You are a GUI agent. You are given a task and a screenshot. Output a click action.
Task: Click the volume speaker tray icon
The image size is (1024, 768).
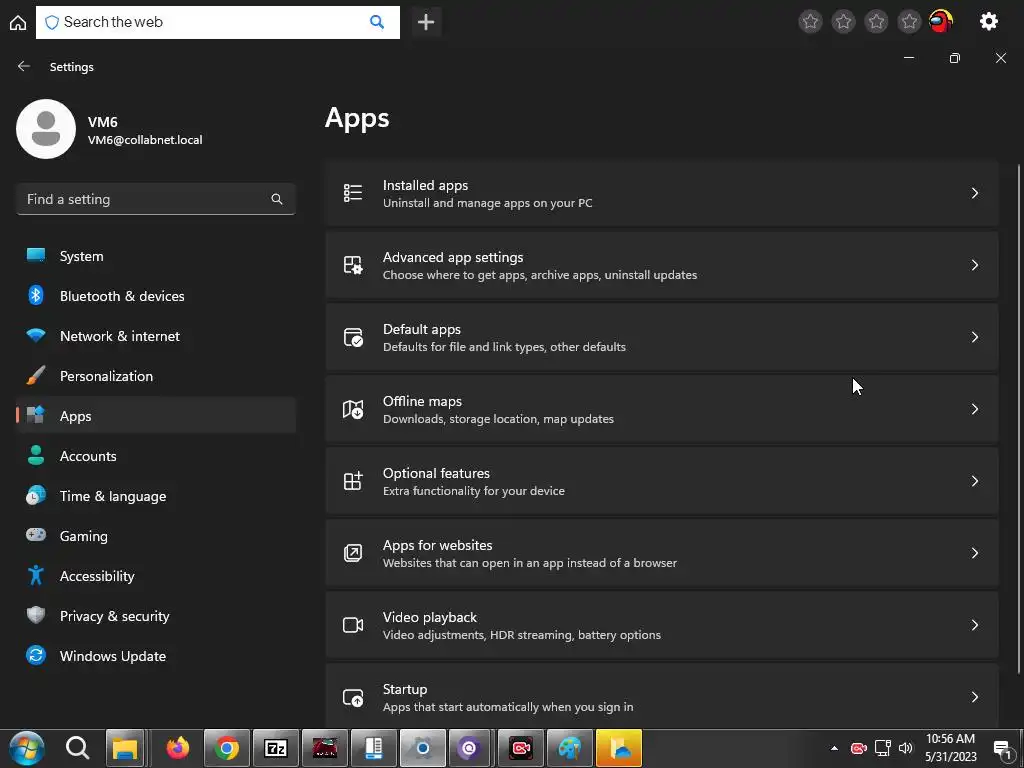coord(905,748)
